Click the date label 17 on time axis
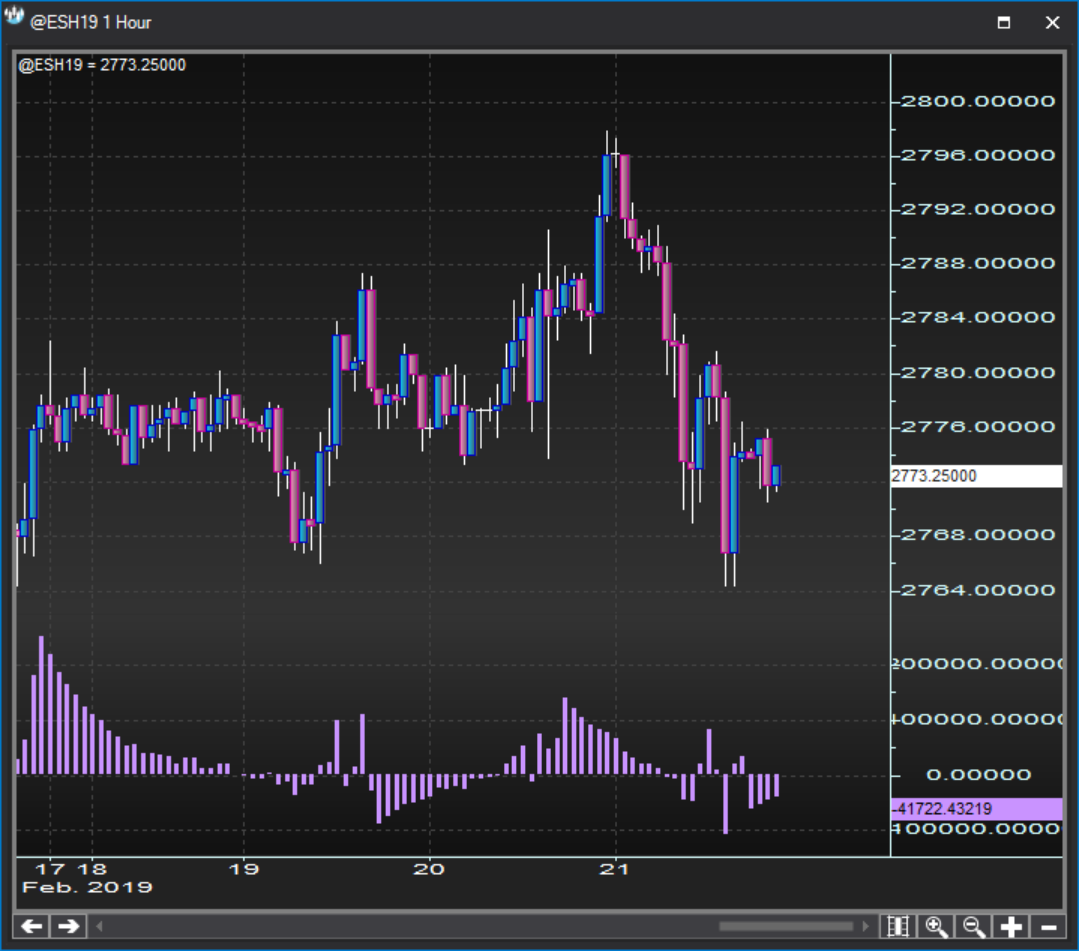The image size is (1079, 951). click(50, 869)
